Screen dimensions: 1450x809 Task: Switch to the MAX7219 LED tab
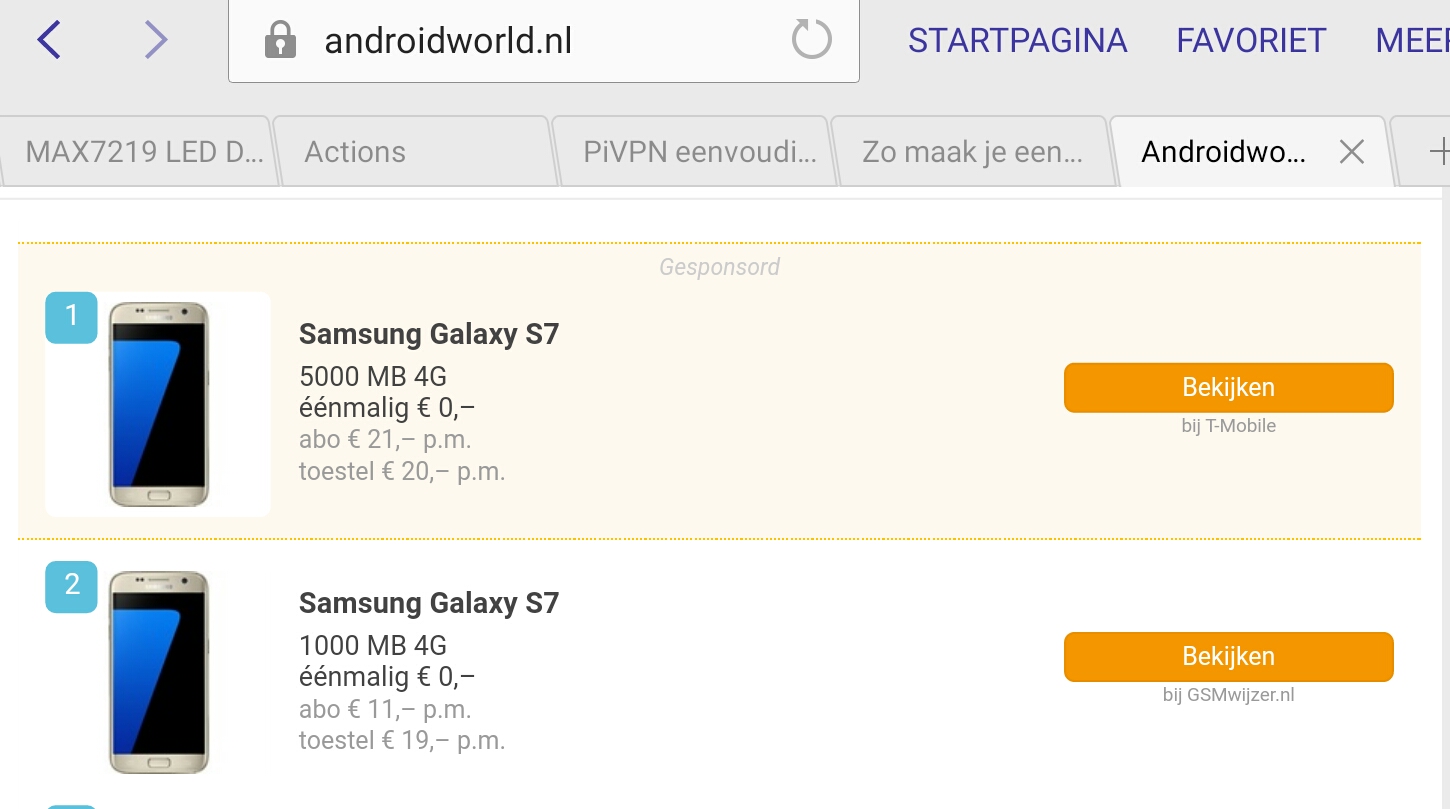click(x=144, y=152)
